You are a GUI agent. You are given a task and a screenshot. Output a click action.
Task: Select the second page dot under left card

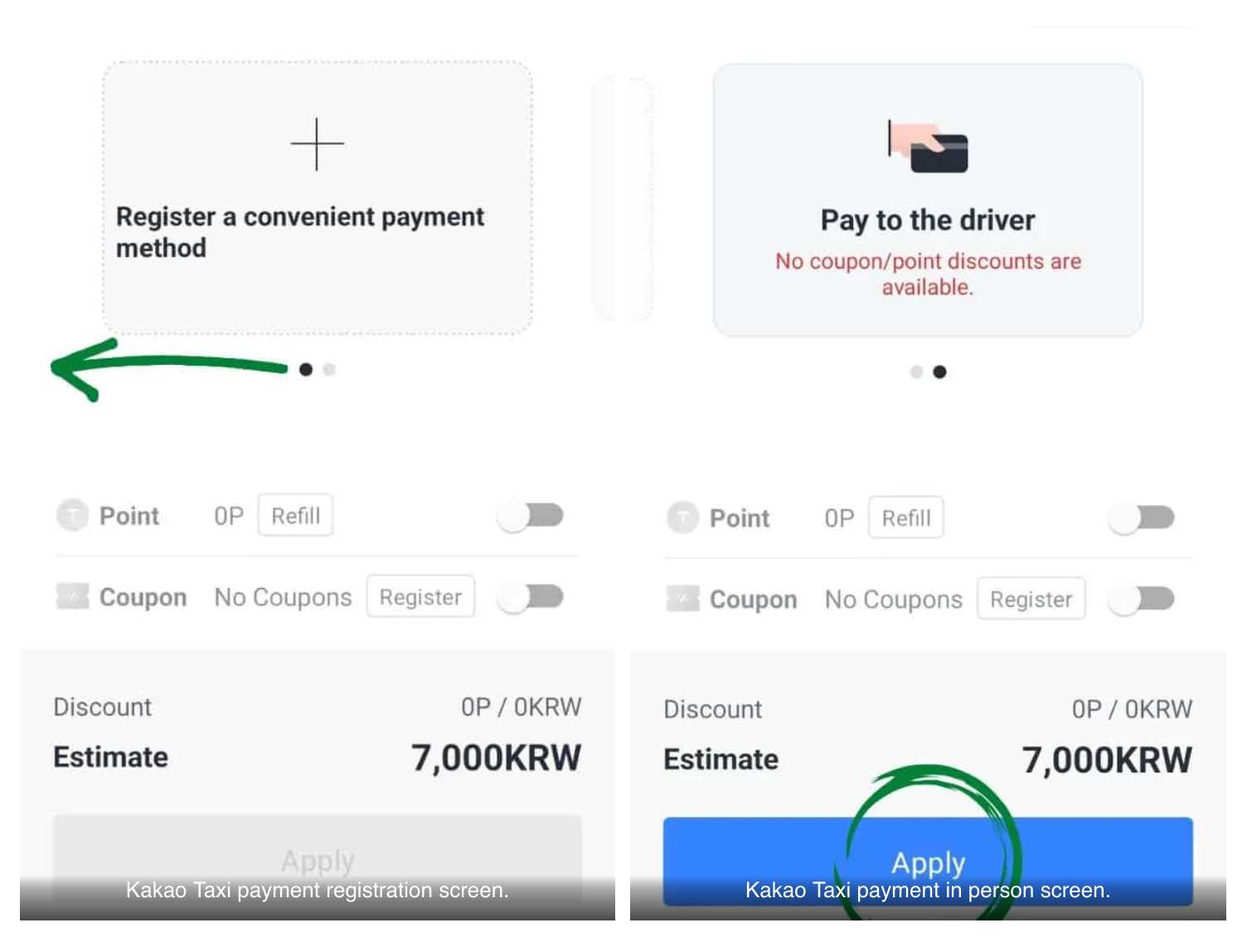pyautogui.click(x=329, y=370)
